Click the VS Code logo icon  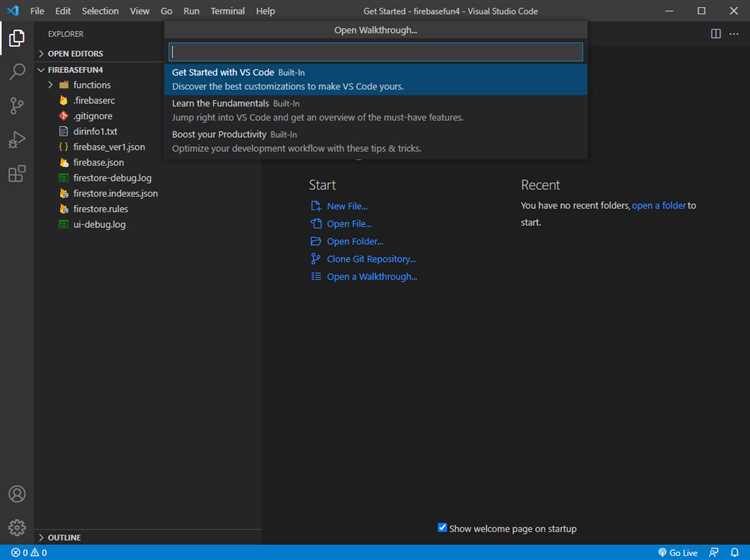(x=13, y=11)
